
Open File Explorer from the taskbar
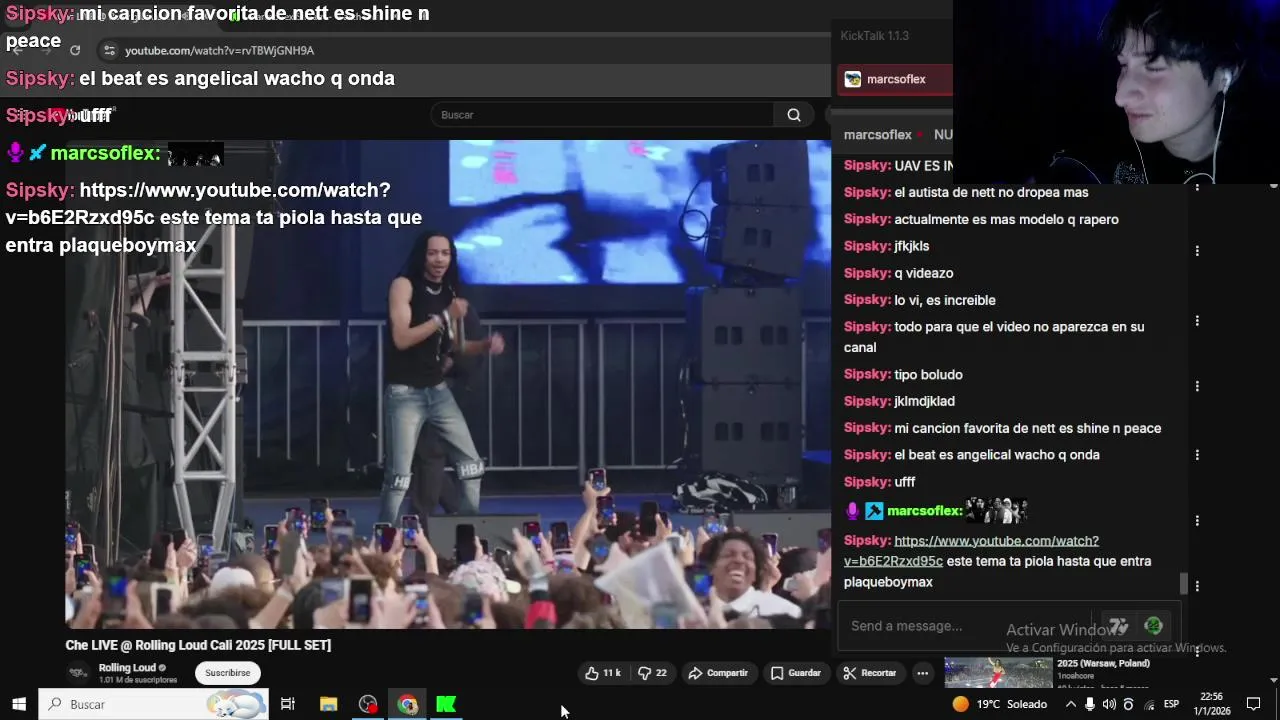(328, 704)
